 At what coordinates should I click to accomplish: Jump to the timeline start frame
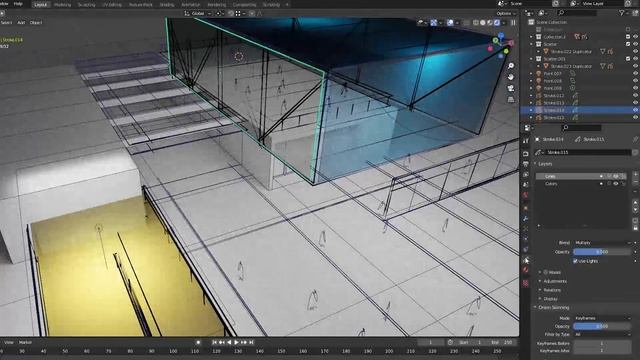tap(214, 342)
